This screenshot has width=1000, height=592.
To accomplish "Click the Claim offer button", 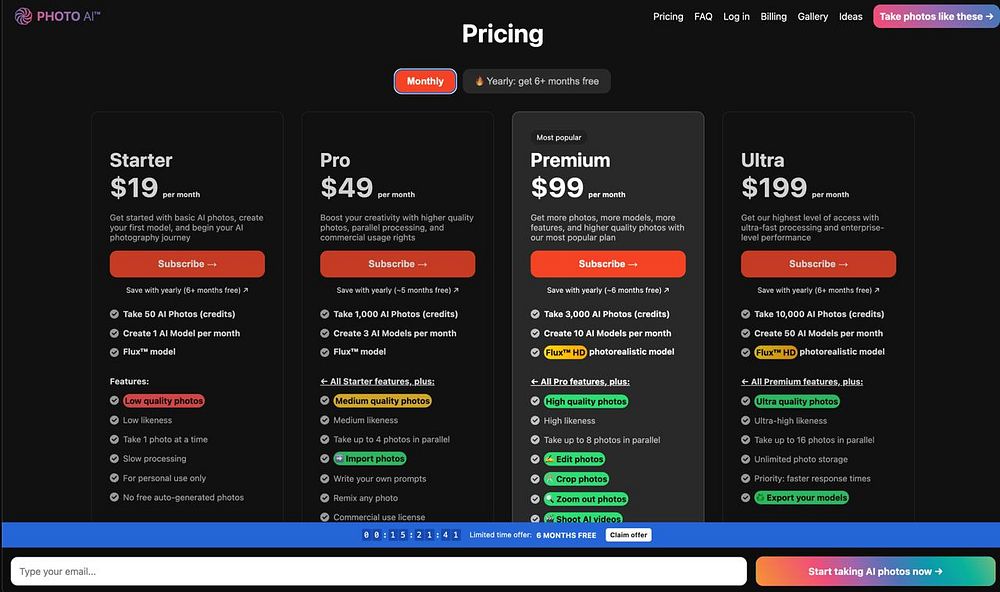I will [x=628, y=535].
